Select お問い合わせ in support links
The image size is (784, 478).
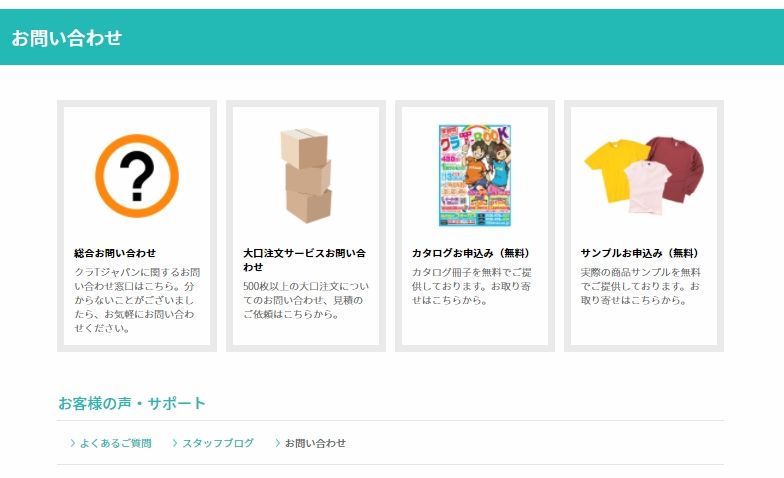[x=315, y=443]
